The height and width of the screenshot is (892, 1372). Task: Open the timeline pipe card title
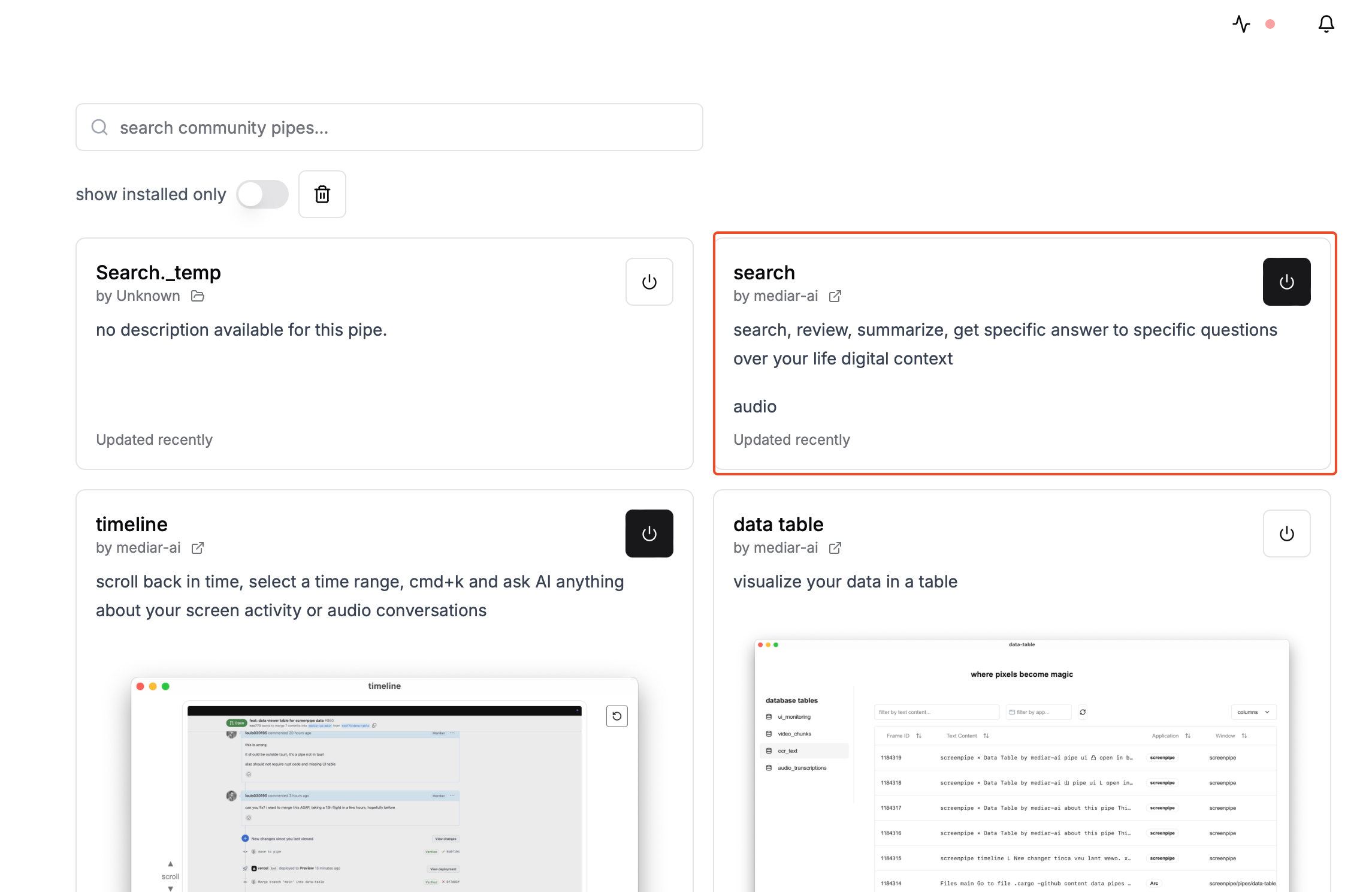pos(132,525)
